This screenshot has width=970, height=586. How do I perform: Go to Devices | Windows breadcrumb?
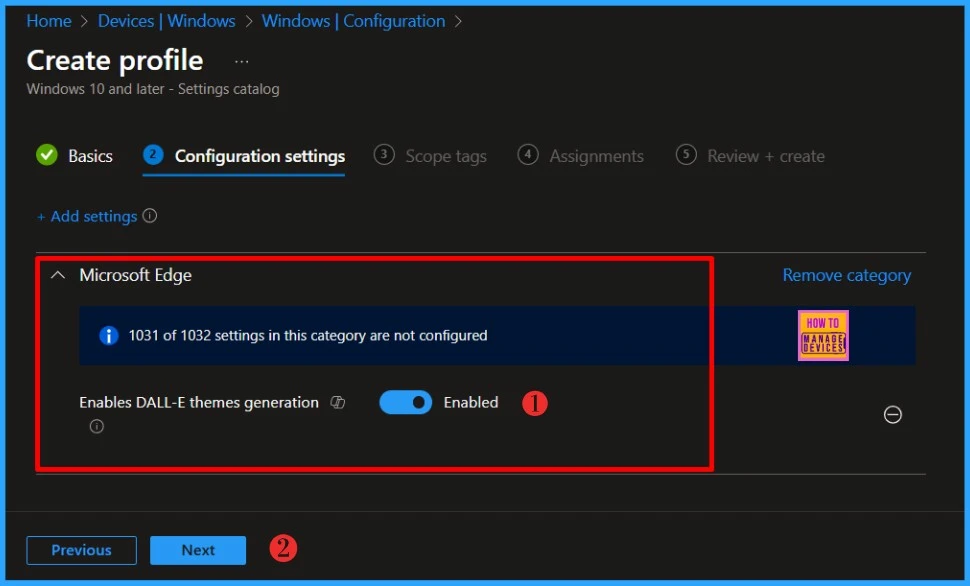click(166, 21)
